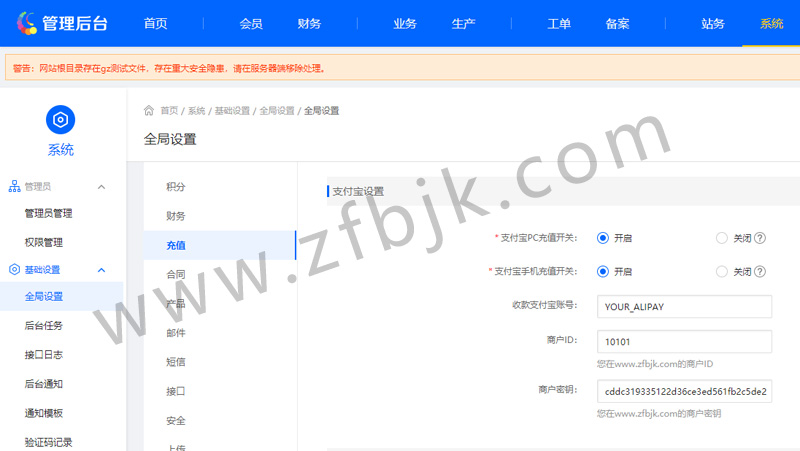This screenshot has width=800, height=451.
Task: Open 业务 in top navigation
Action: [405, 23]
